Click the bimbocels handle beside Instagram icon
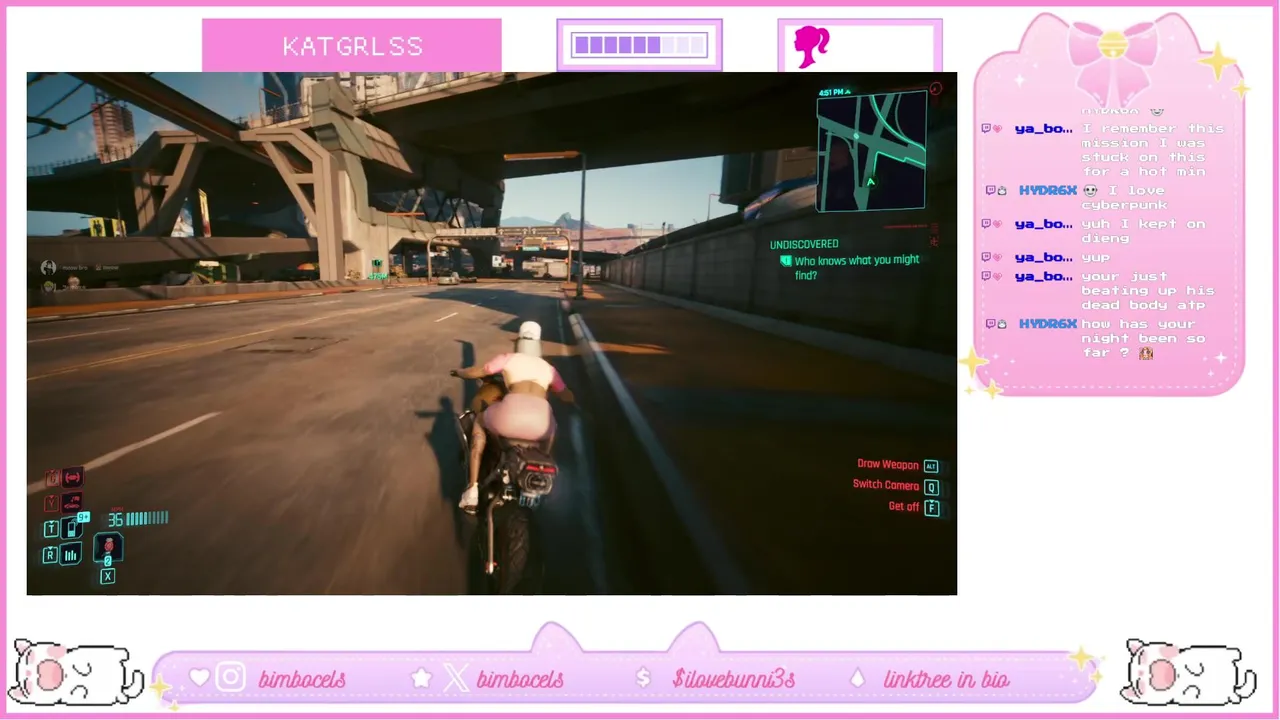The height and width of the screenshot is (720, 1280). pos(302,679)
